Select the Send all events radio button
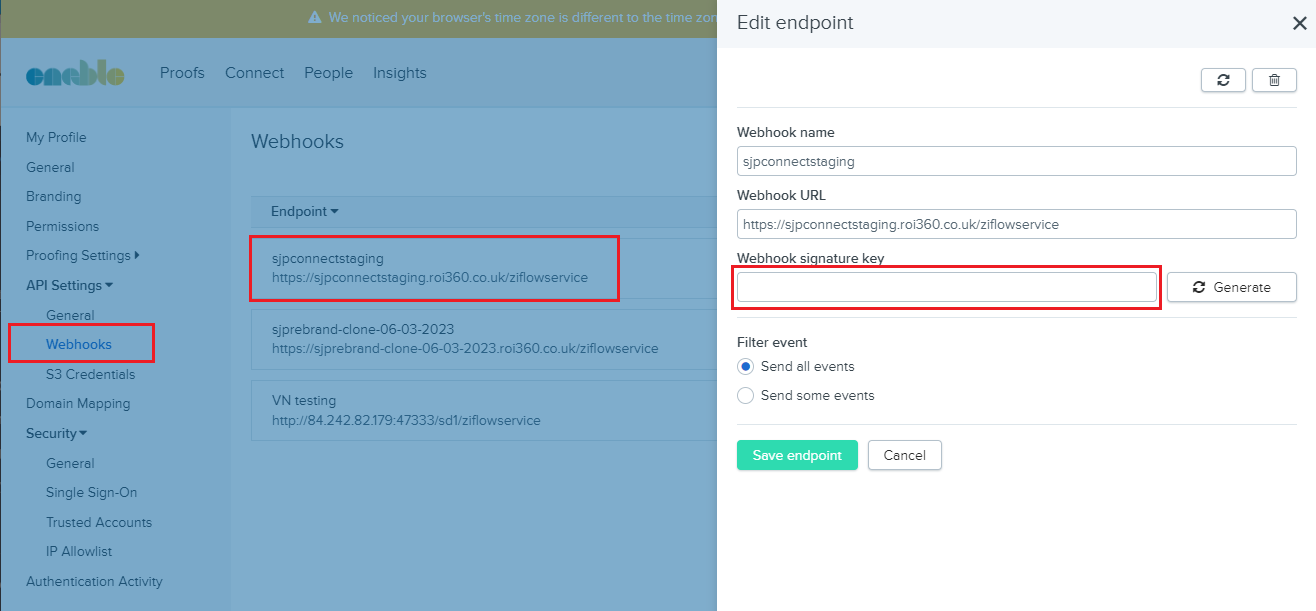This screenshot has height=611, width=1316. [745, 366]
